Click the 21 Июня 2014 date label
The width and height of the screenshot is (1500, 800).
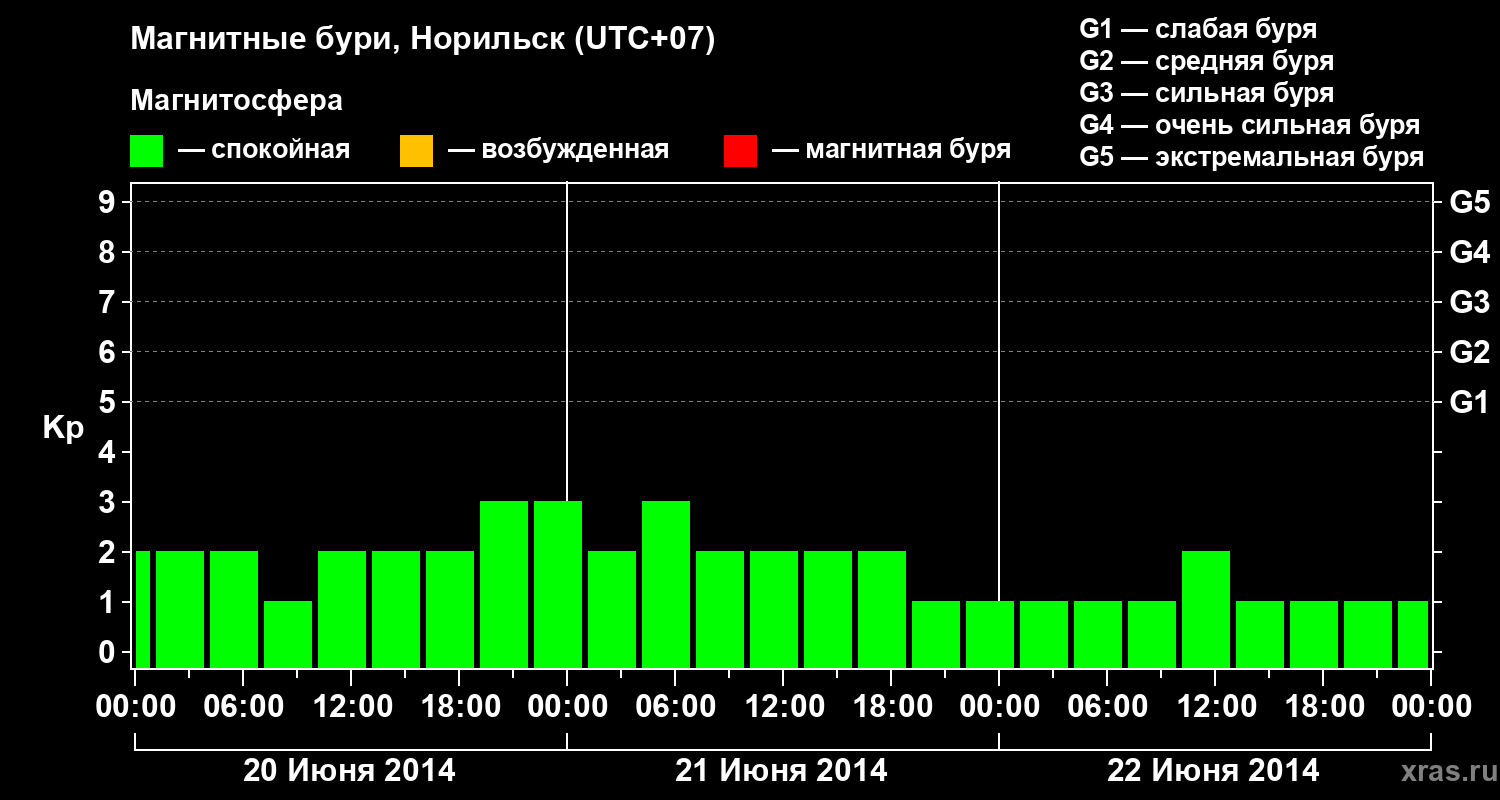tap(781, 771)
